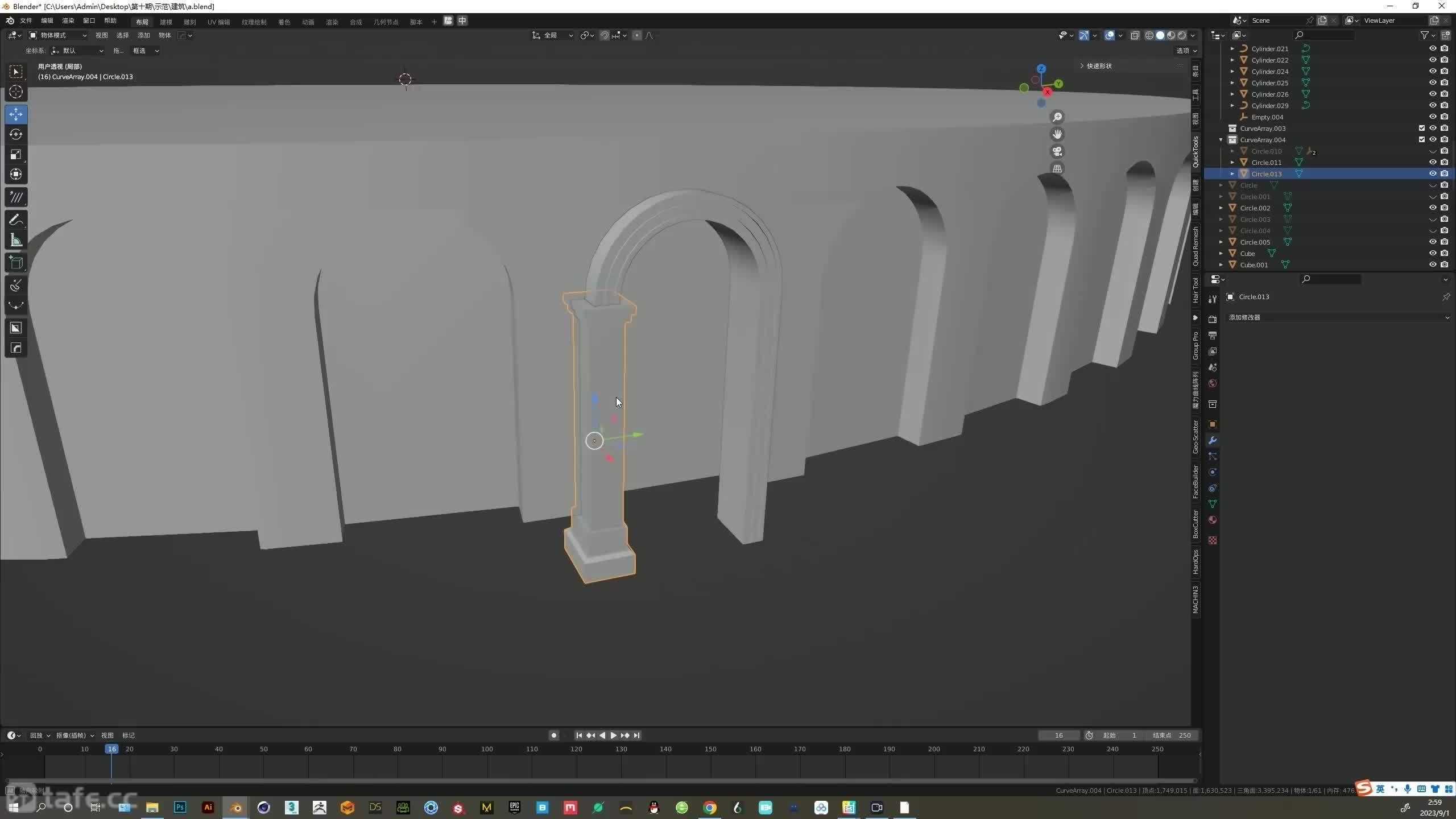Toggle the camera view icon
The width and height of the screenshot is (1456, 819).
click(1057, 151)
